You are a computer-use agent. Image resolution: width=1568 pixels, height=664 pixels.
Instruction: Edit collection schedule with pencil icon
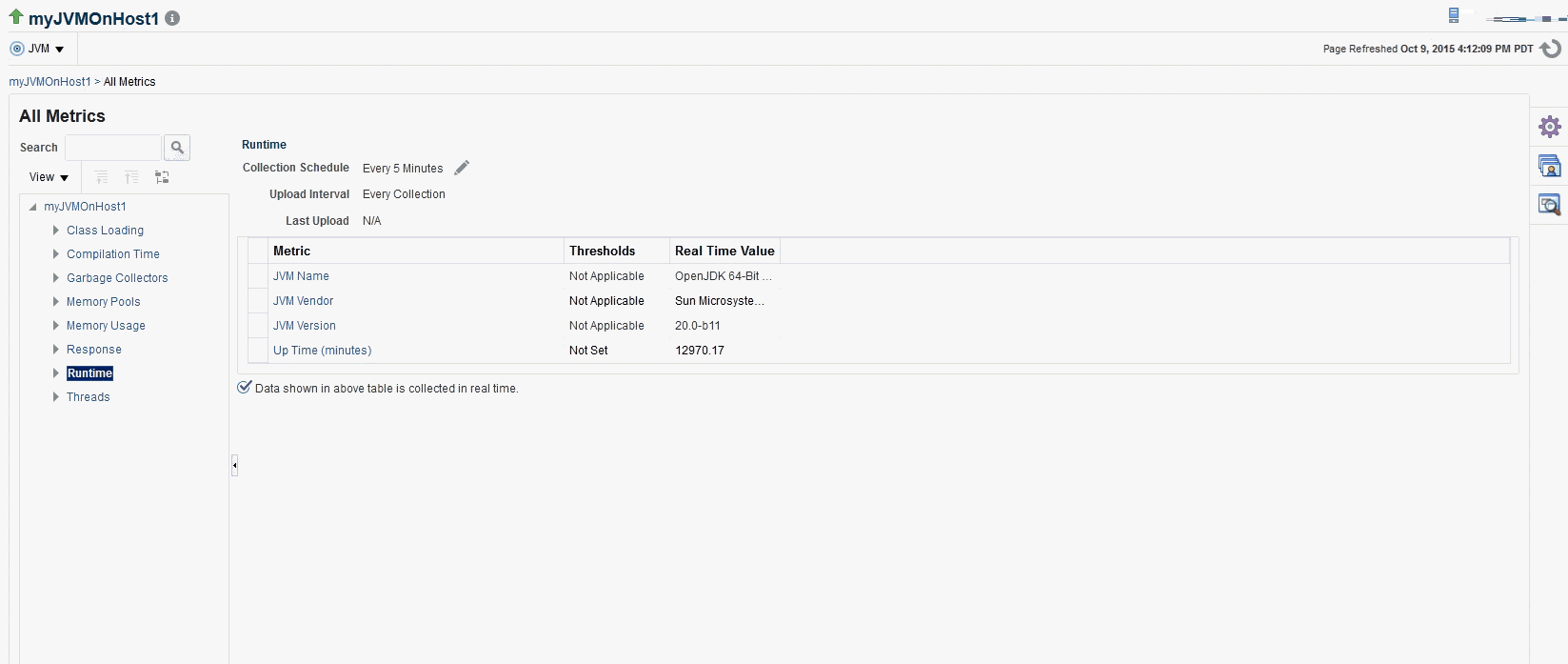tap(462, 168)
